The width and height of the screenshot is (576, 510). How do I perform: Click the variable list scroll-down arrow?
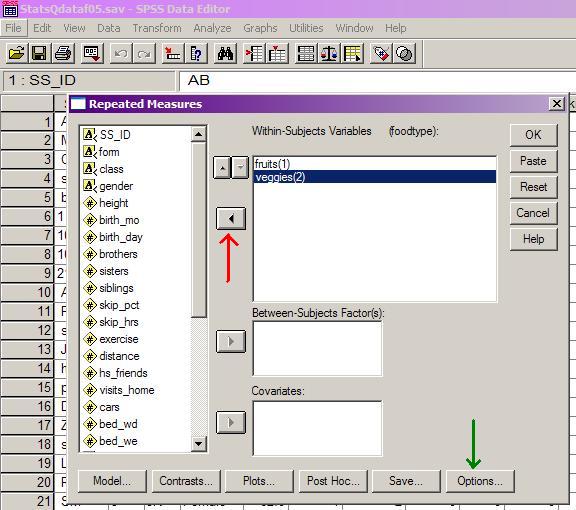point(198,443)
